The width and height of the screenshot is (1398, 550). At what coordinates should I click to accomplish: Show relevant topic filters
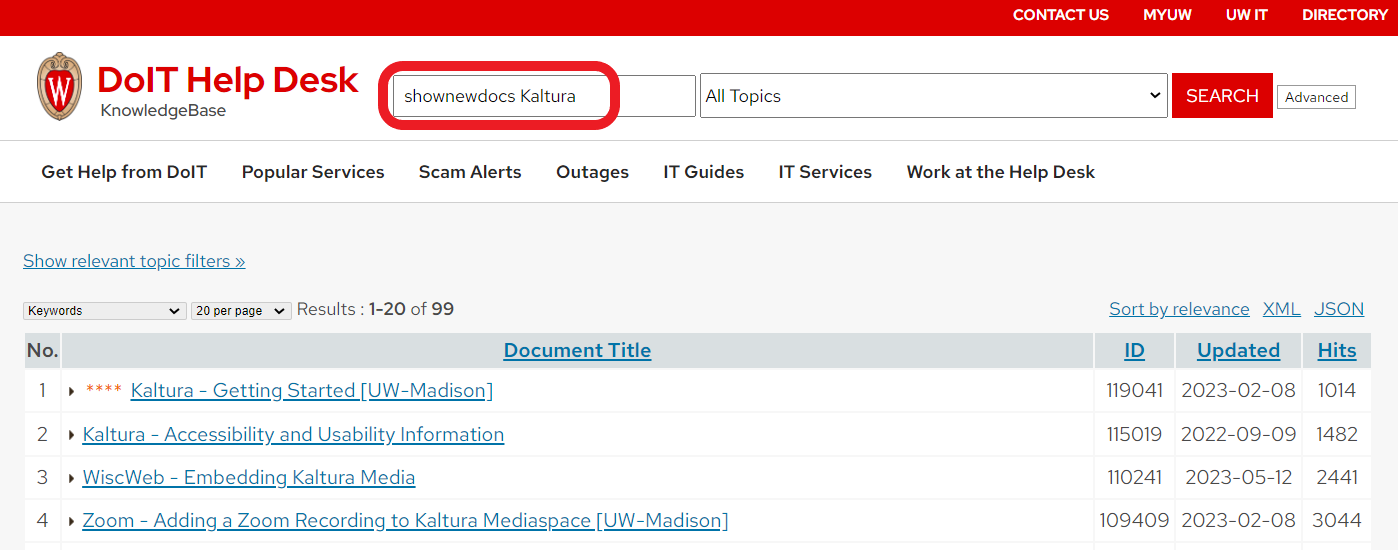point(134,261)
